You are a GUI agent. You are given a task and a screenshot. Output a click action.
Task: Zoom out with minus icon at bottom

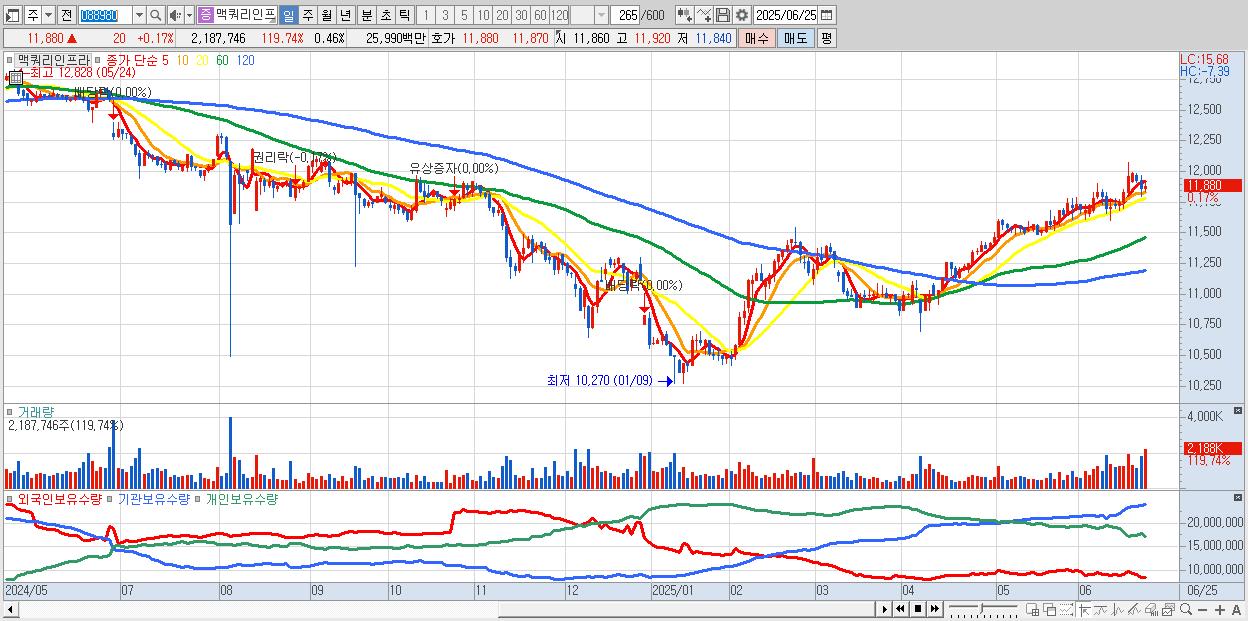tap(1202, 610)
